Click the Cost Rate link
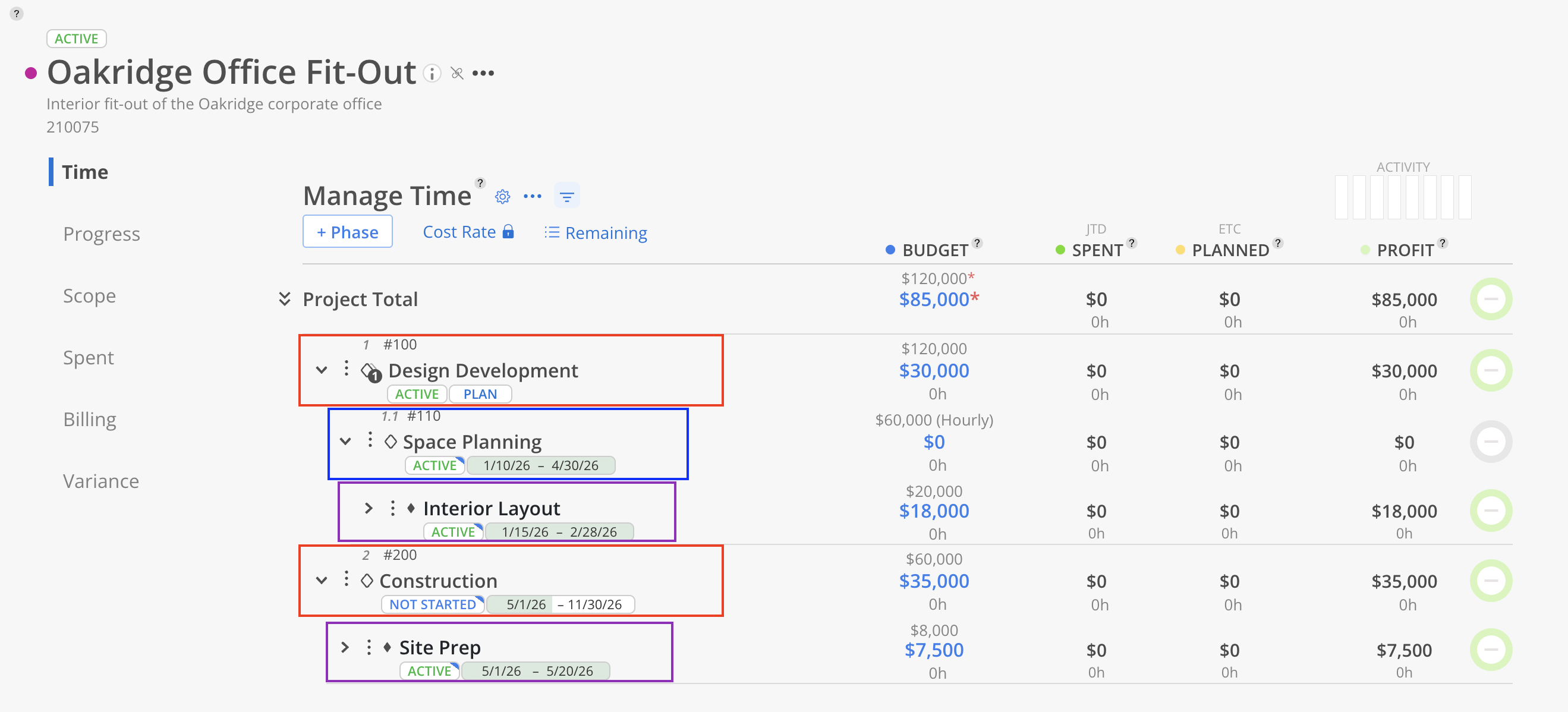 [459, 232]
